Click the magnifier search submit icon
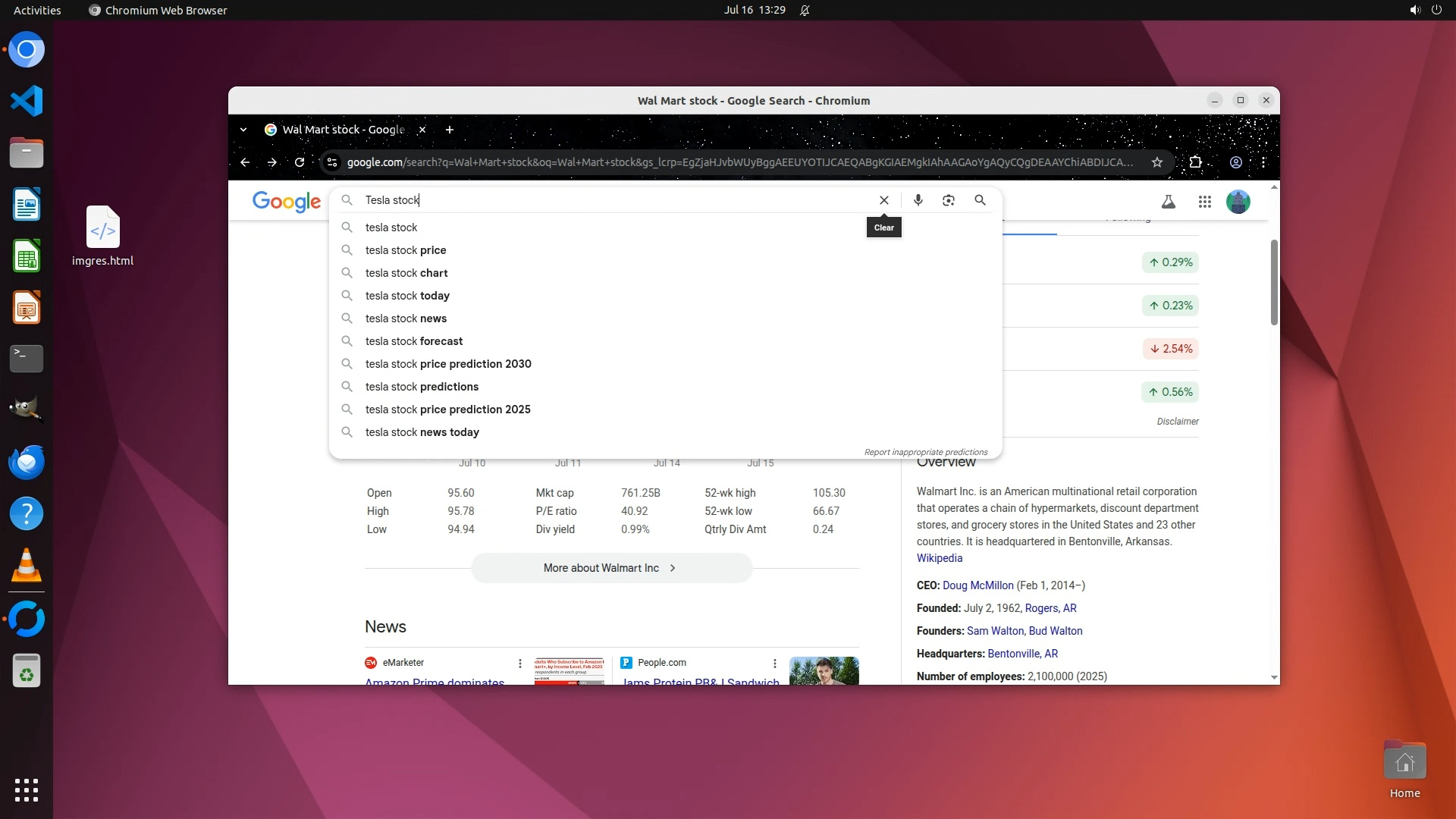Screen dimensions: 1456x819 (x=980, y=200)
